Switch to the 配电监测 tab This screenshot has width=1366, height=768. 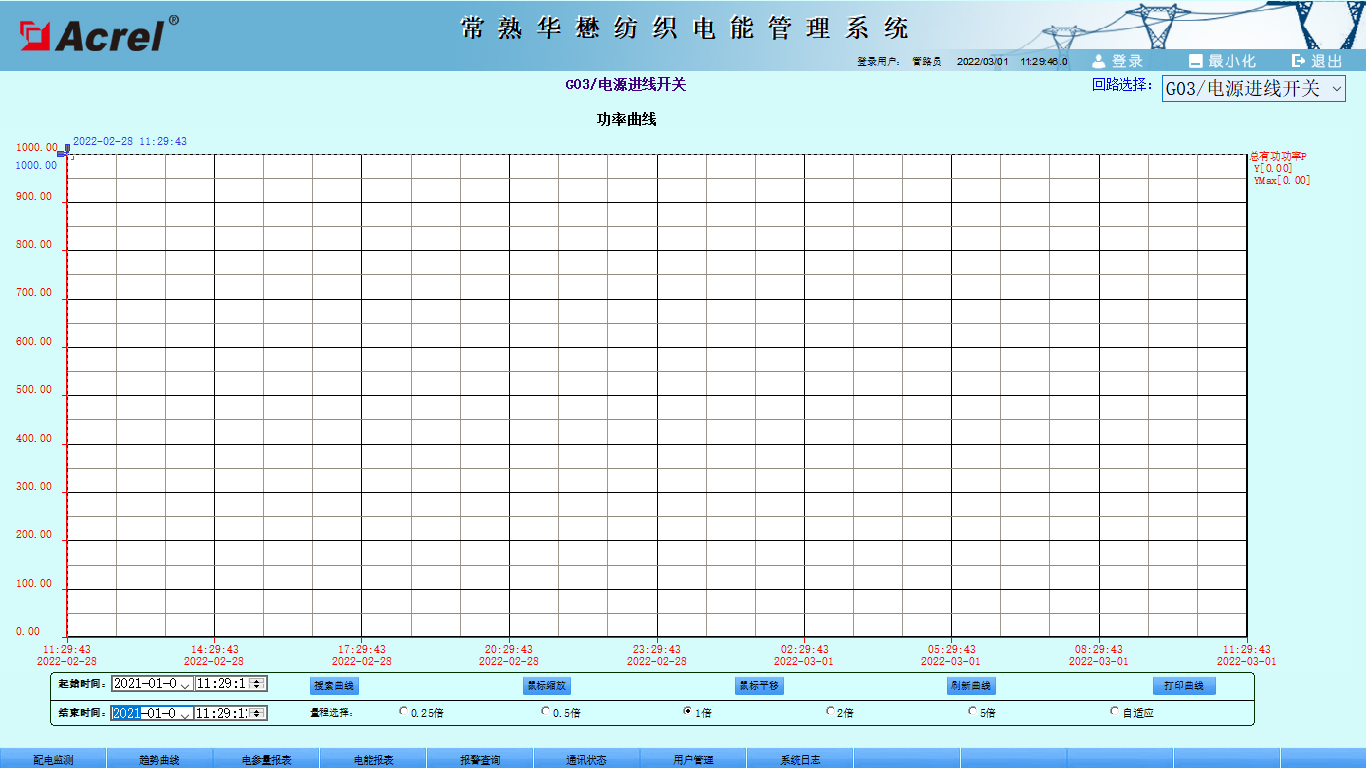tap(53, 759)
